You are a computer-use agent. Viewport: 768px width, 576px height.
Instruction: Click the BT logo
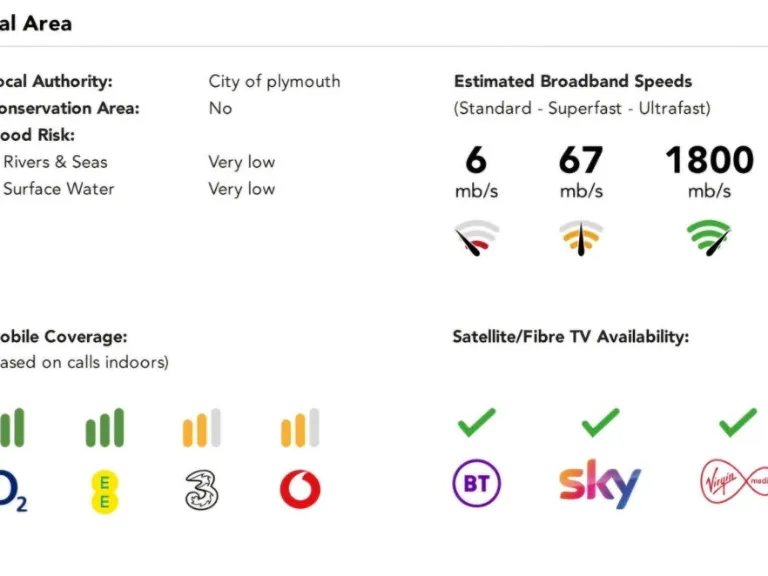point(476,484)
